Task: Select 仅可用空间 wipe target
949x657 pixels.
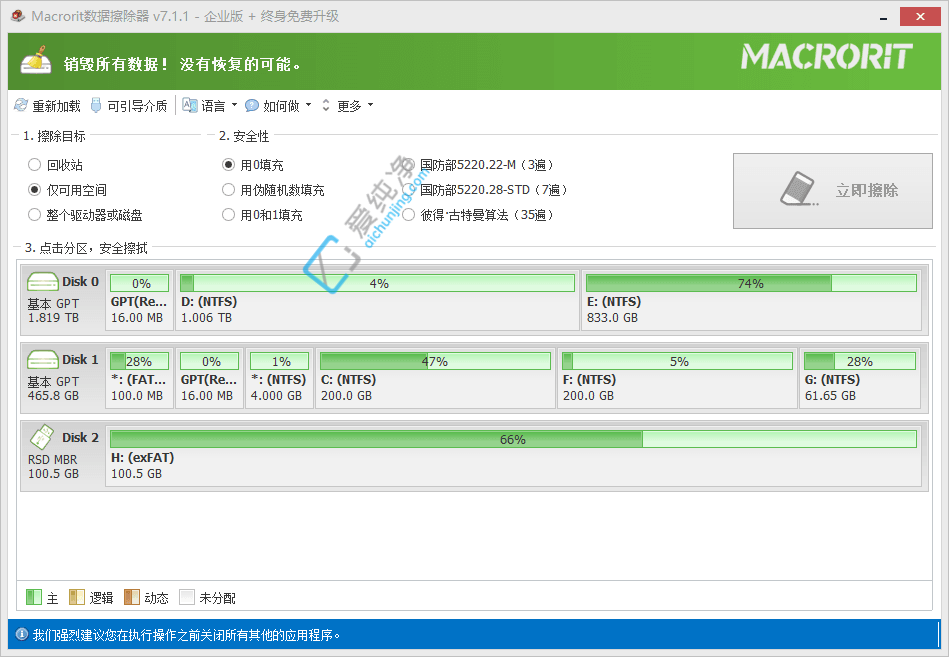Action: coord(34,190)
